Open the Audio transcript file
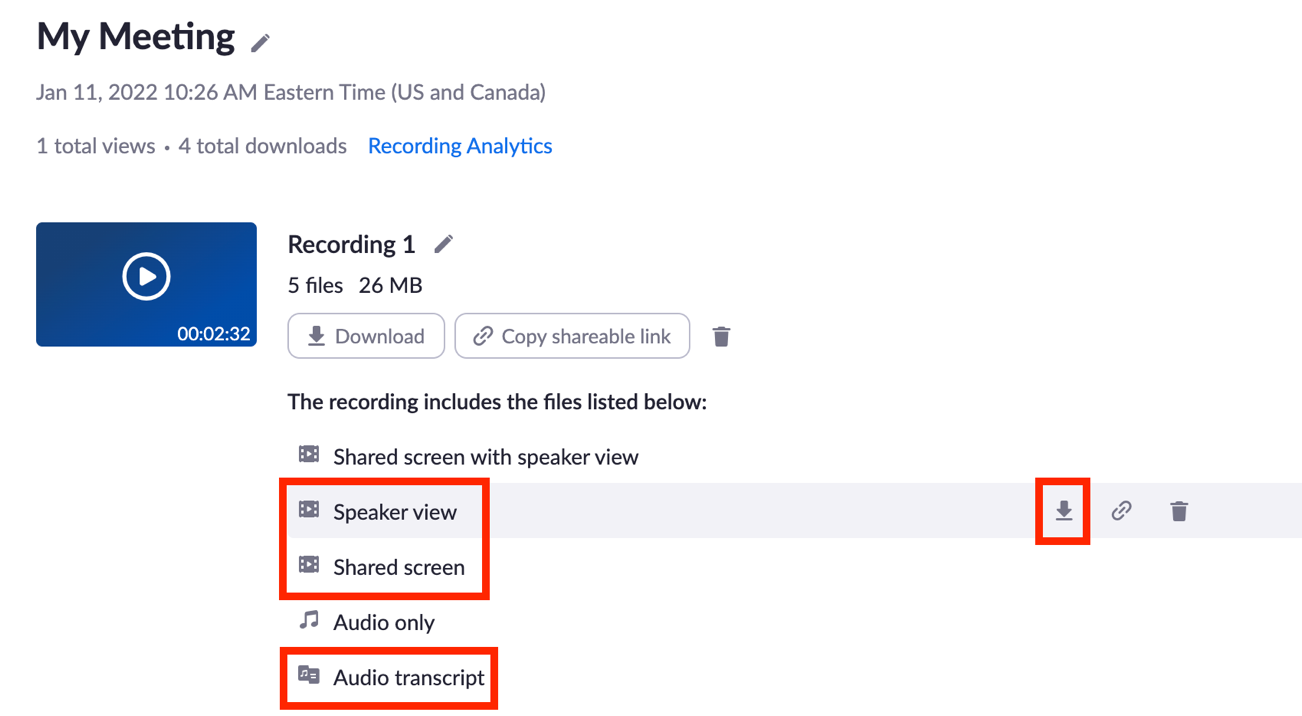 click(x=409, y=677)
